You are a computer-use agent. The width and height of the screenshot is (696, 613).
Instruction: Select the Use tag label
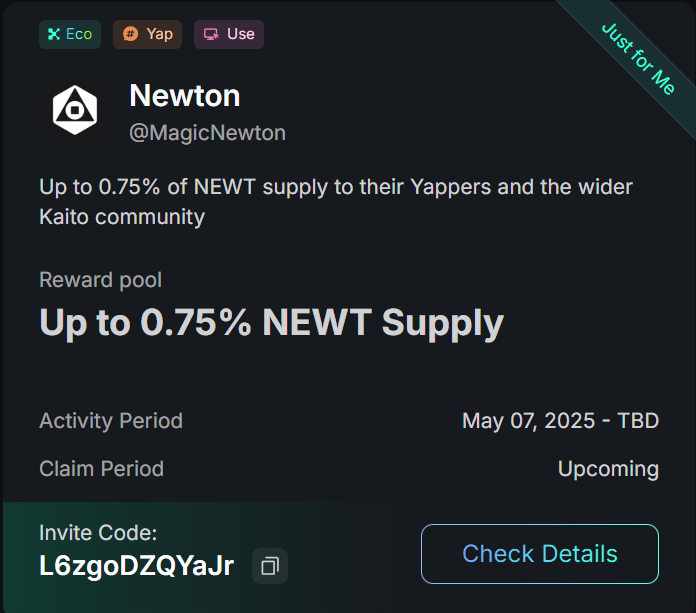click(241, 34)
